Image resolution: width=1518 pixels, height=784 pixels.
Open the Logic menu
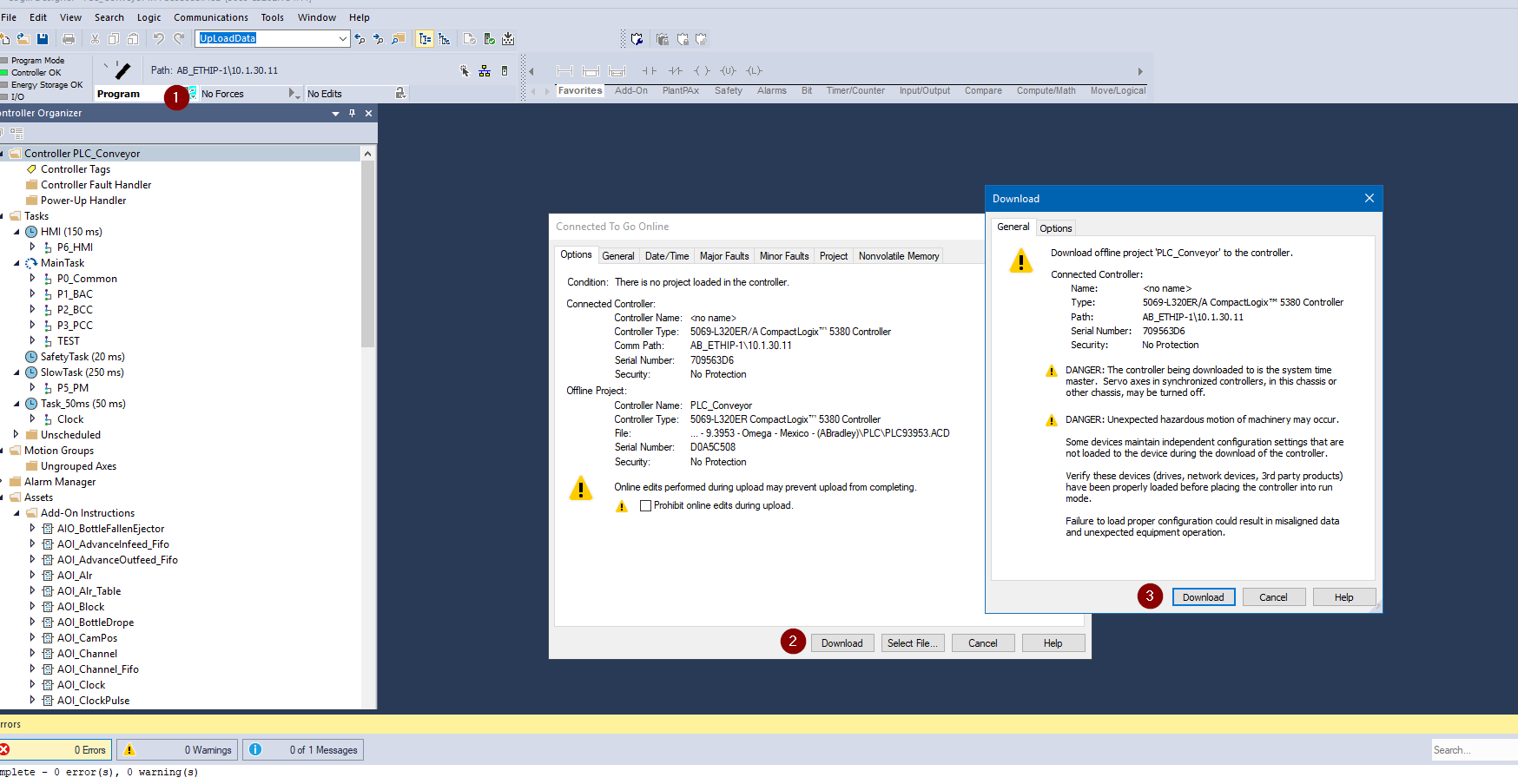(149, 17)
